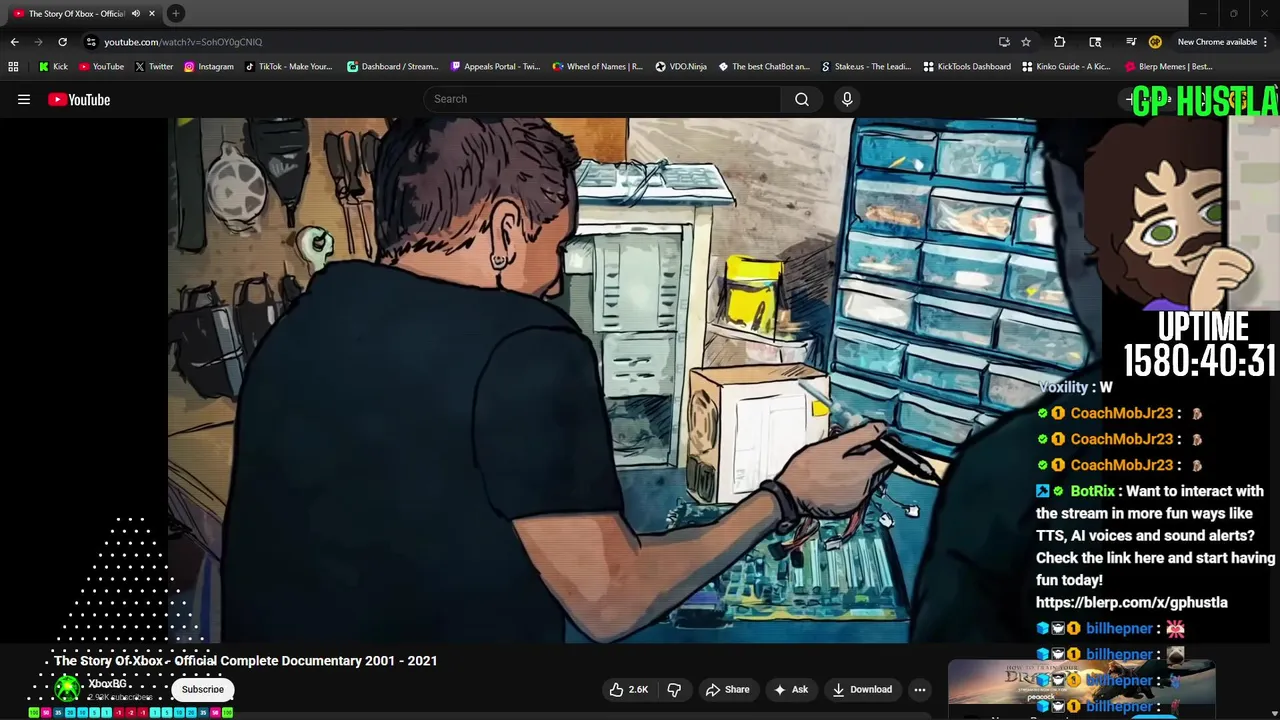
Task: Click the Ask button
Action: pyautogui.click(x=790, y=689)
